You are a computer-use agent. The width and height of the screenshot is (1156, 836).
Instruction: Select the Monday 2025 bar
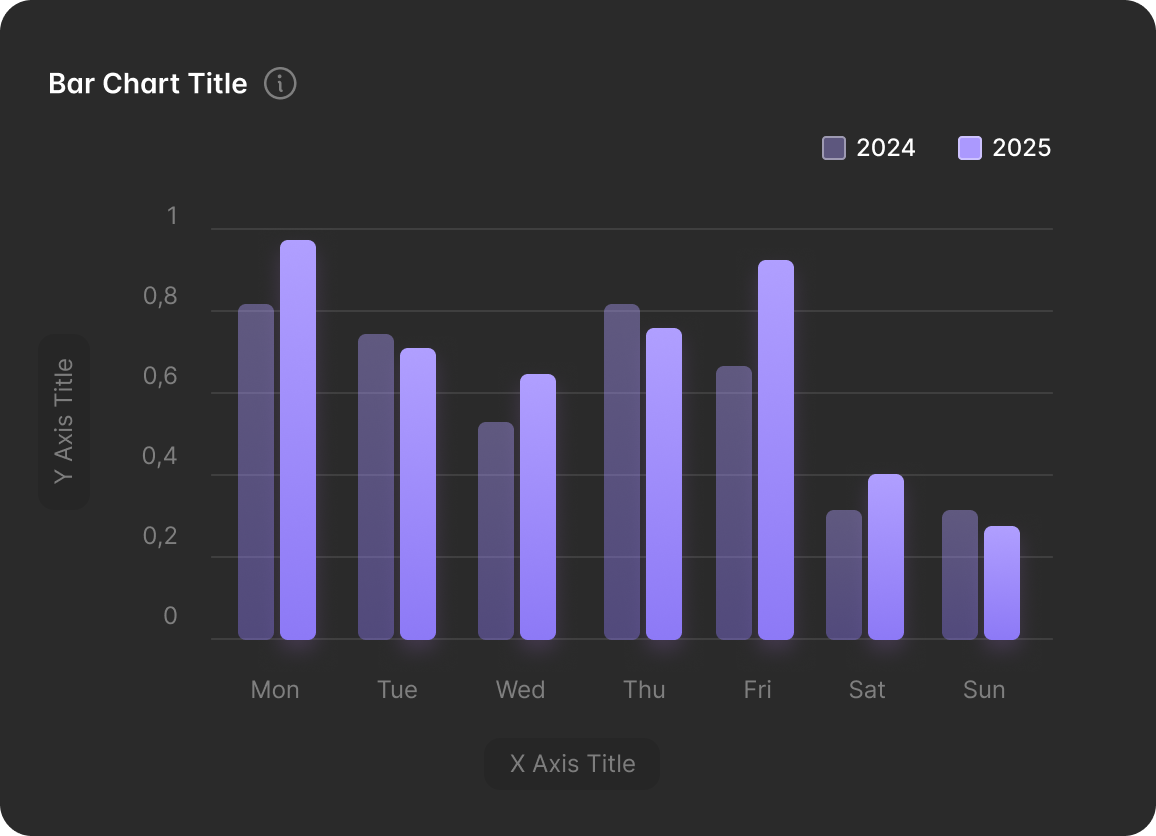pos(298,440)
